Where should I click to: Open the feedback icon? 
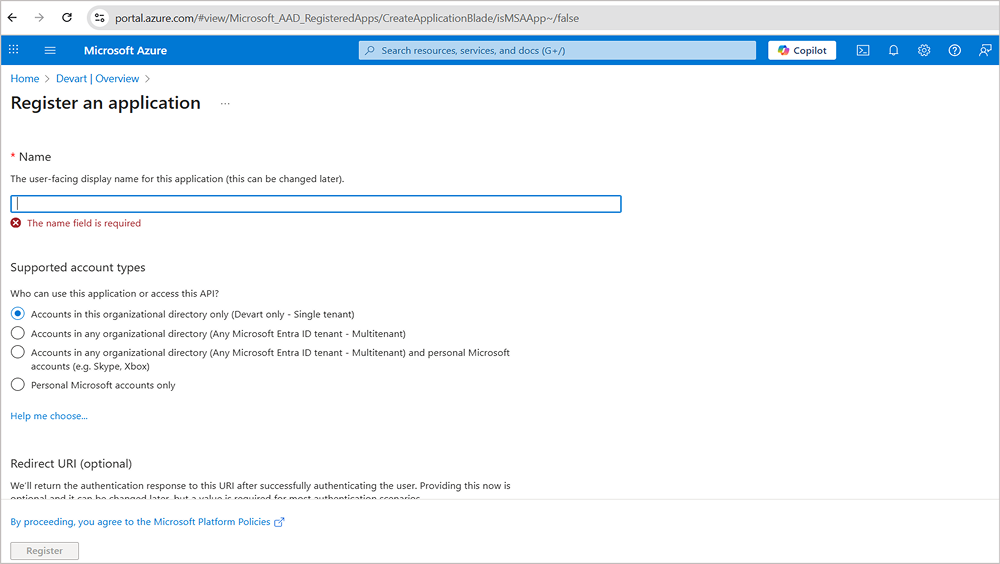tap(985, 50)
